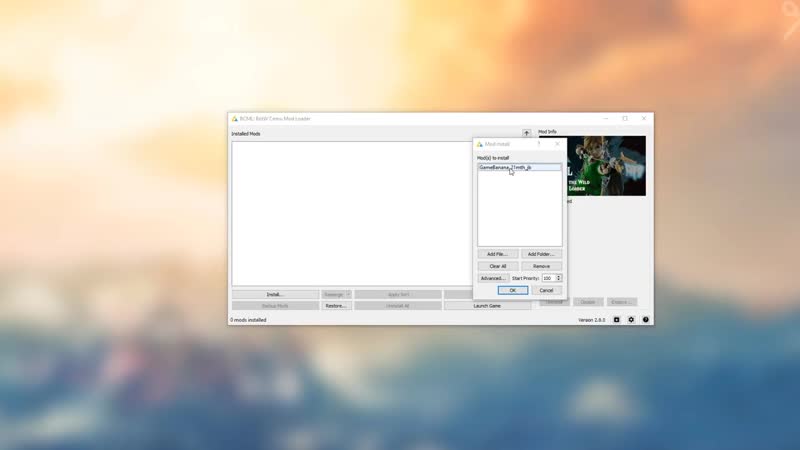Click the Start Priority value field

(x=548, y=278)
